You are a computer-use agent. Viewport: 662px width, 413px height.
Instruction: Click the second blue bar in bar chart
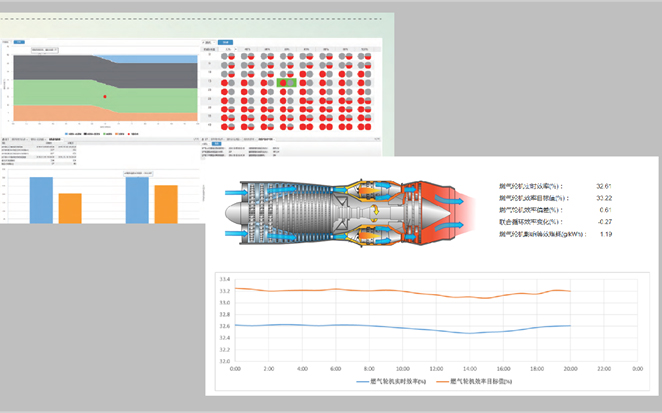pos(137,198)
